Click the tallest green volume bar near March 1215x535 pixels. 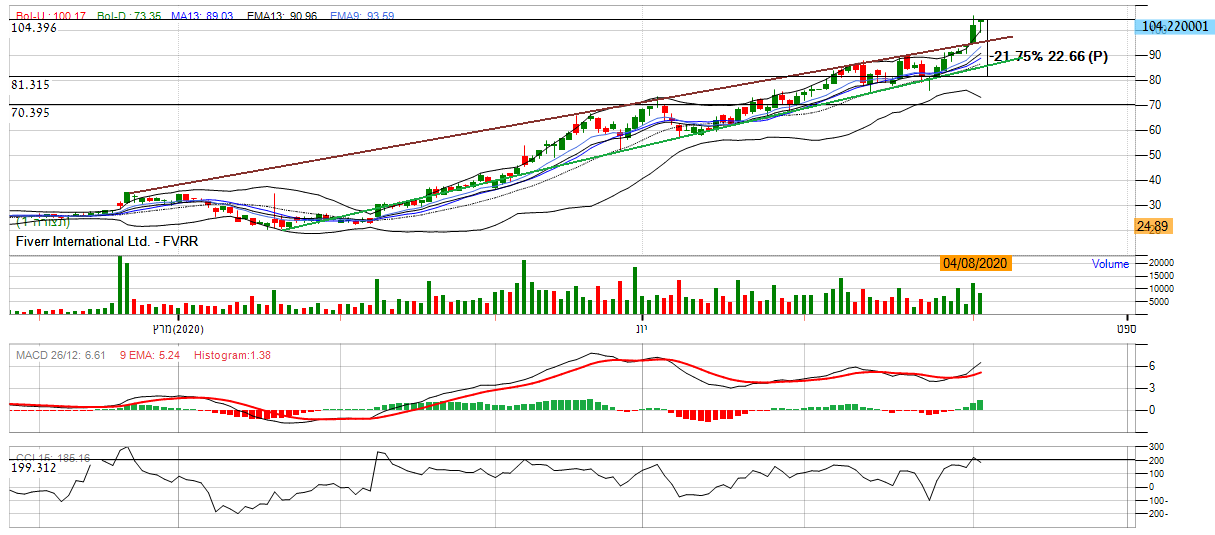(x=120, y=285)
